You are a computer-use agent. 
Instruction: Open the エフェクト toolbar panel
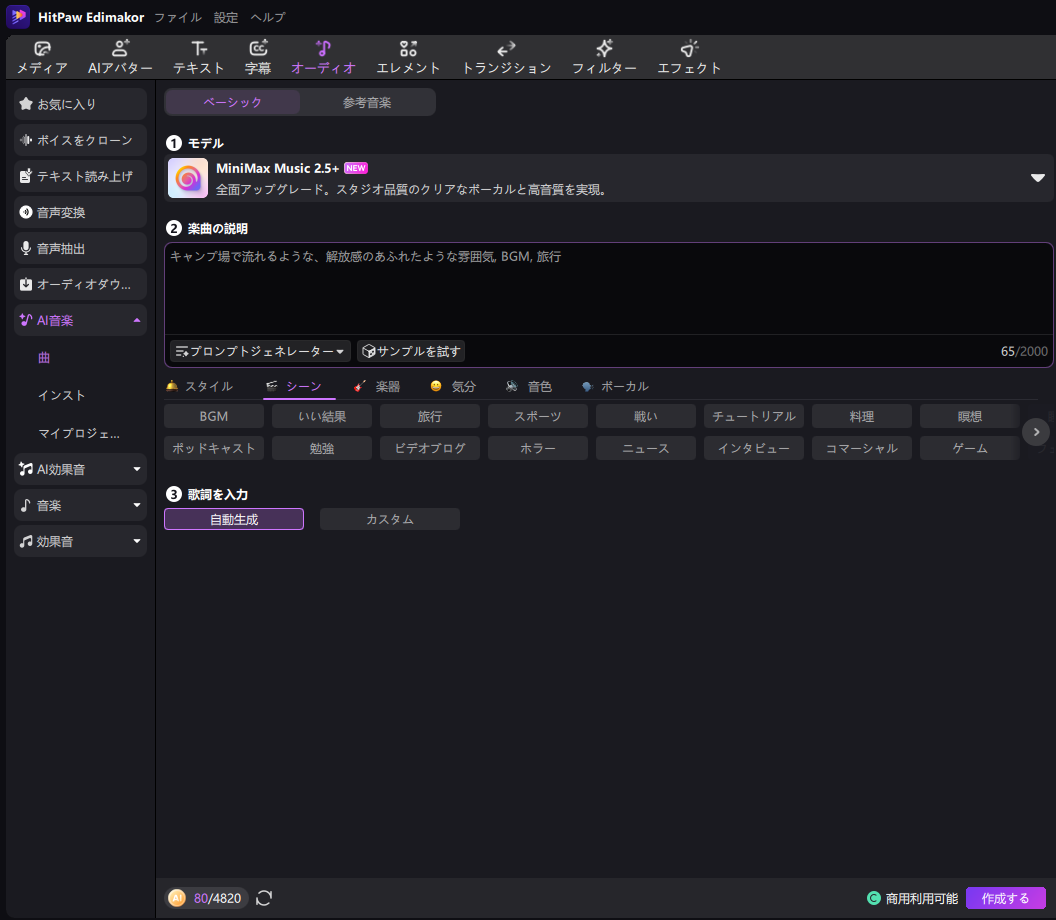(689, 57)
